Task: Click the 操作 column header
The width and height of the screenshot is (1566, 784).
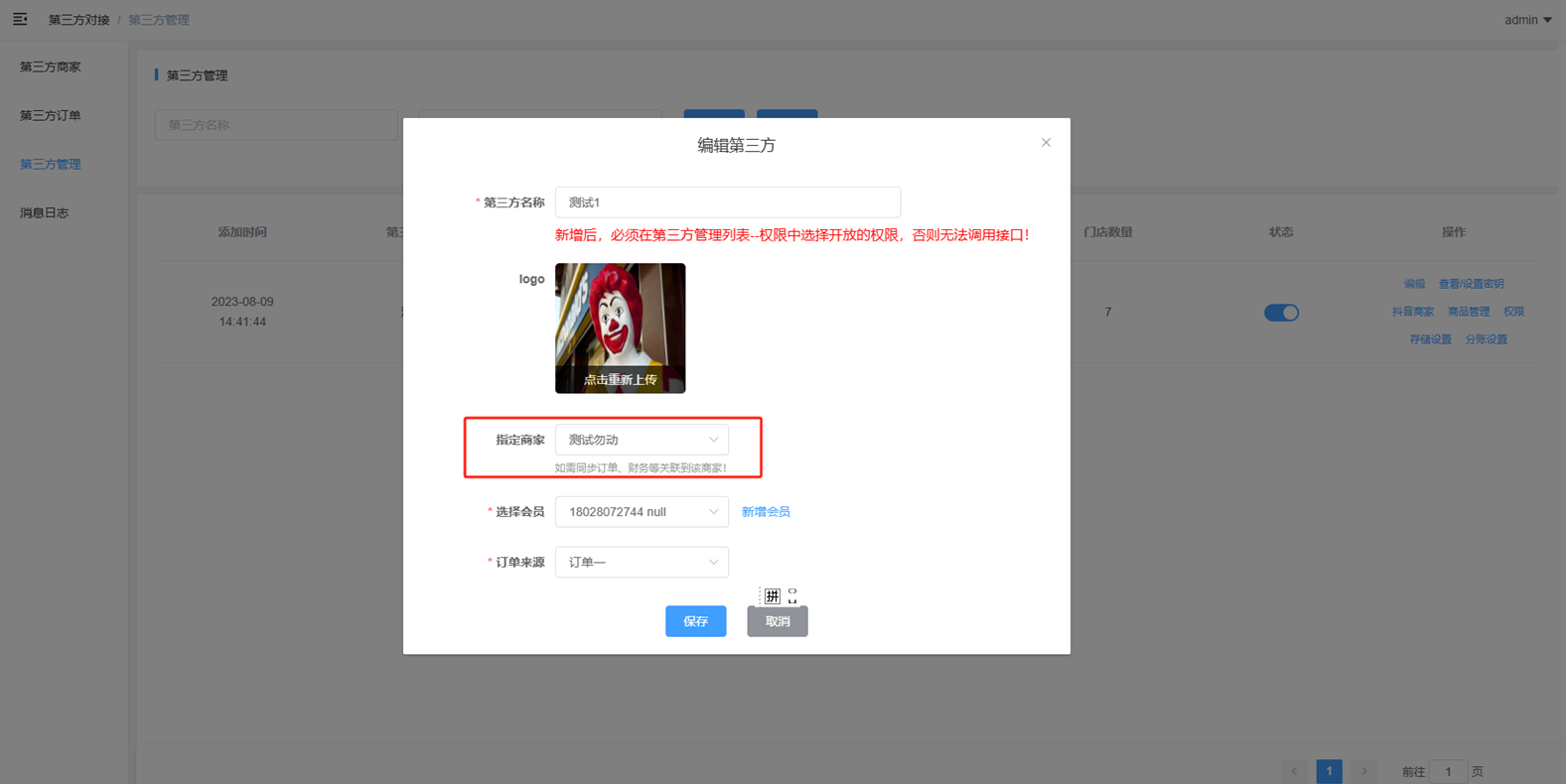Action: [x=1454, y=232]
